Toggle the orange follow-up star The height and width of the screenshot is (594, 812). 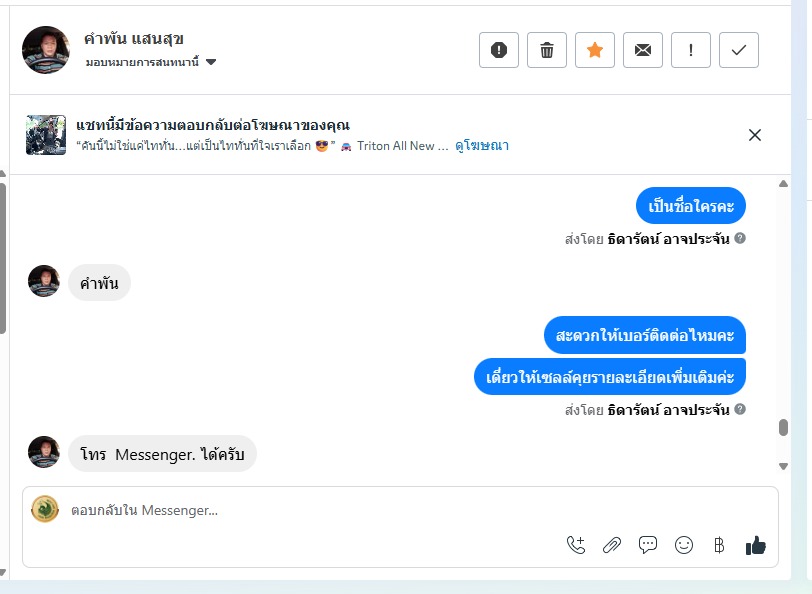coord(595,50)
